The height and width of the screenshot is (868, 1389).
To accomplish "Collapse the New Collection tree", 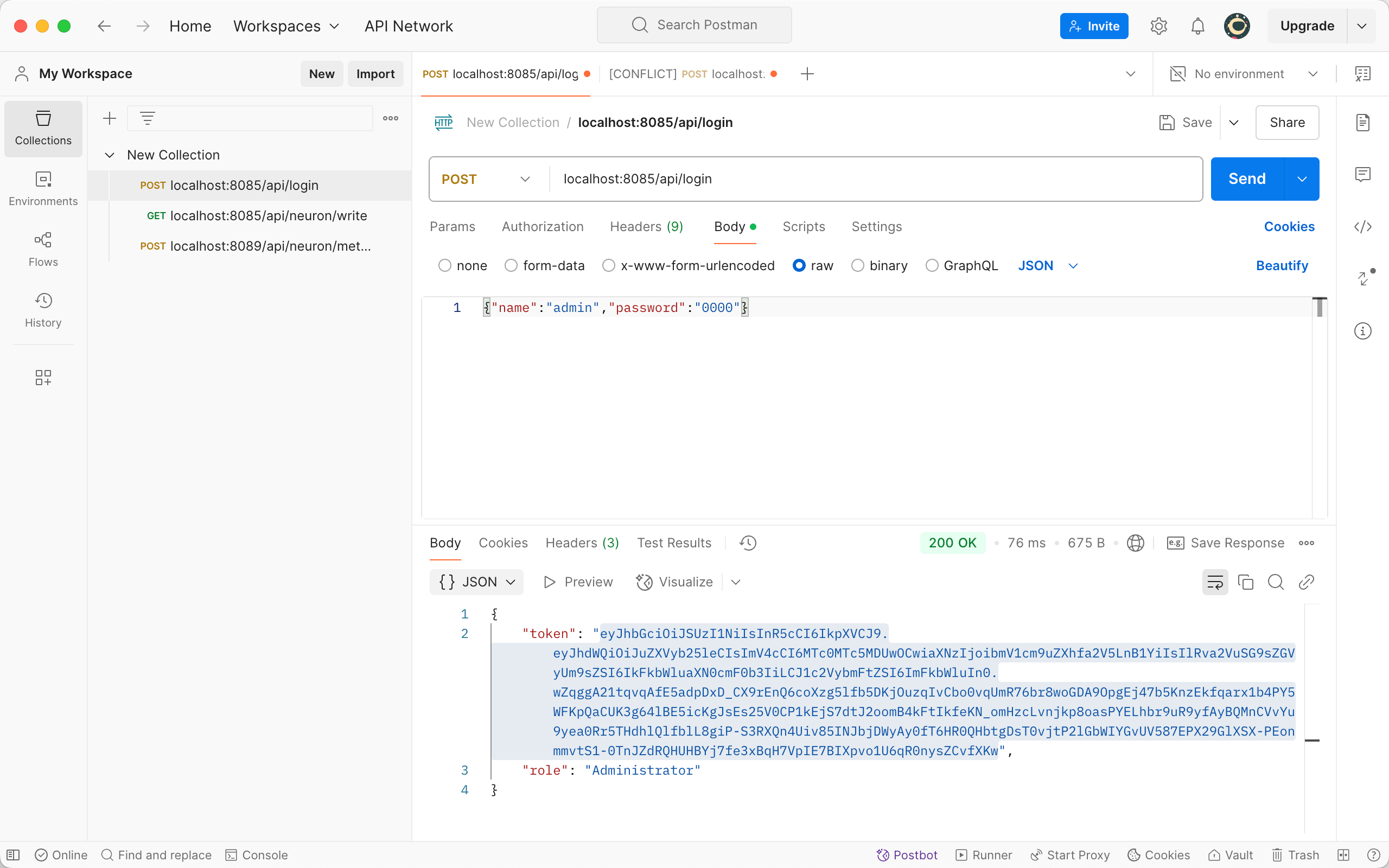I will point(110,155).
